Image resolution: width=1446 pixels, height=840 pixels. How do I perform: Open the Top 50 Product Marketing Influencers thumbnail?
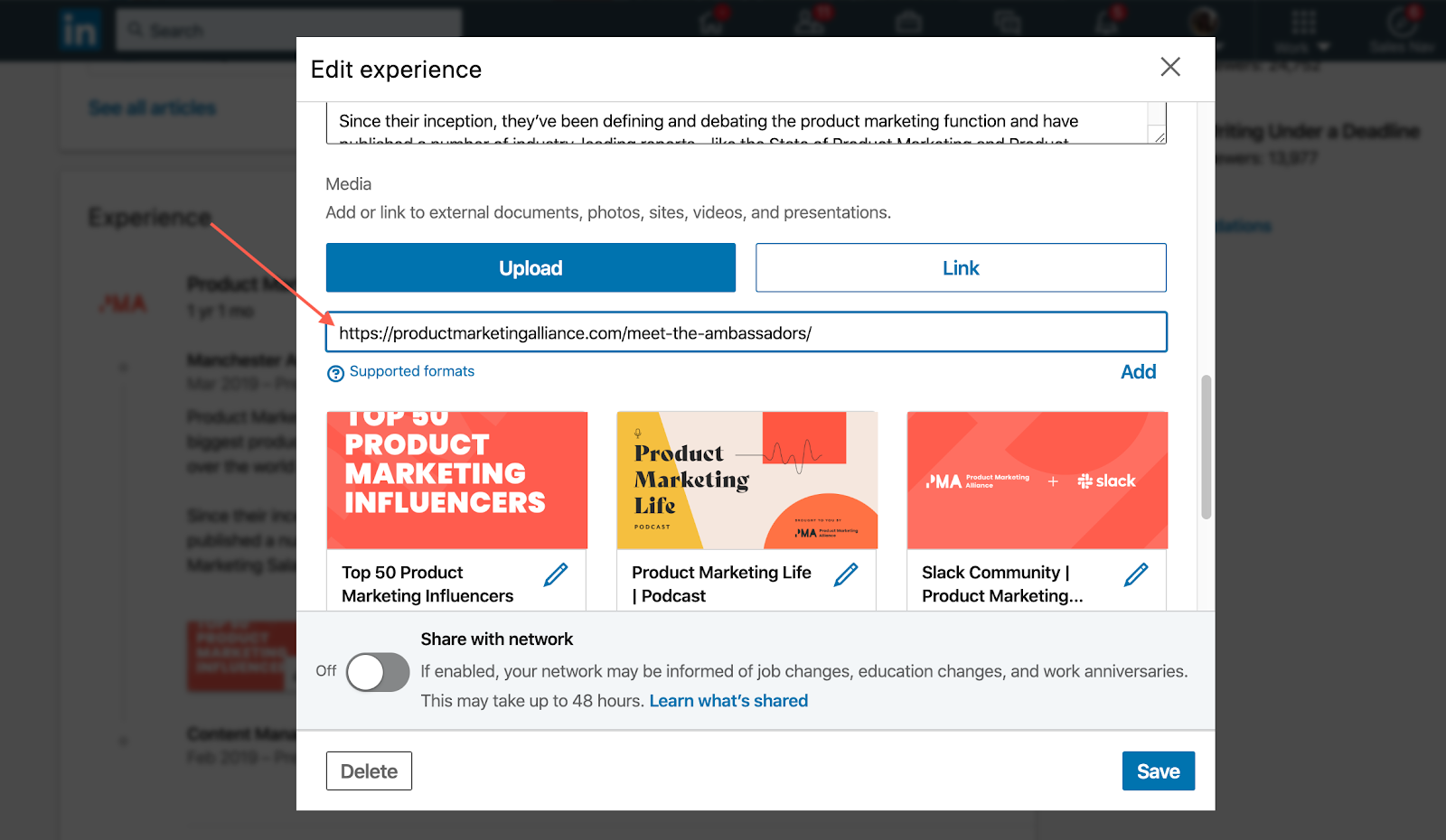[x=457, y=481]
